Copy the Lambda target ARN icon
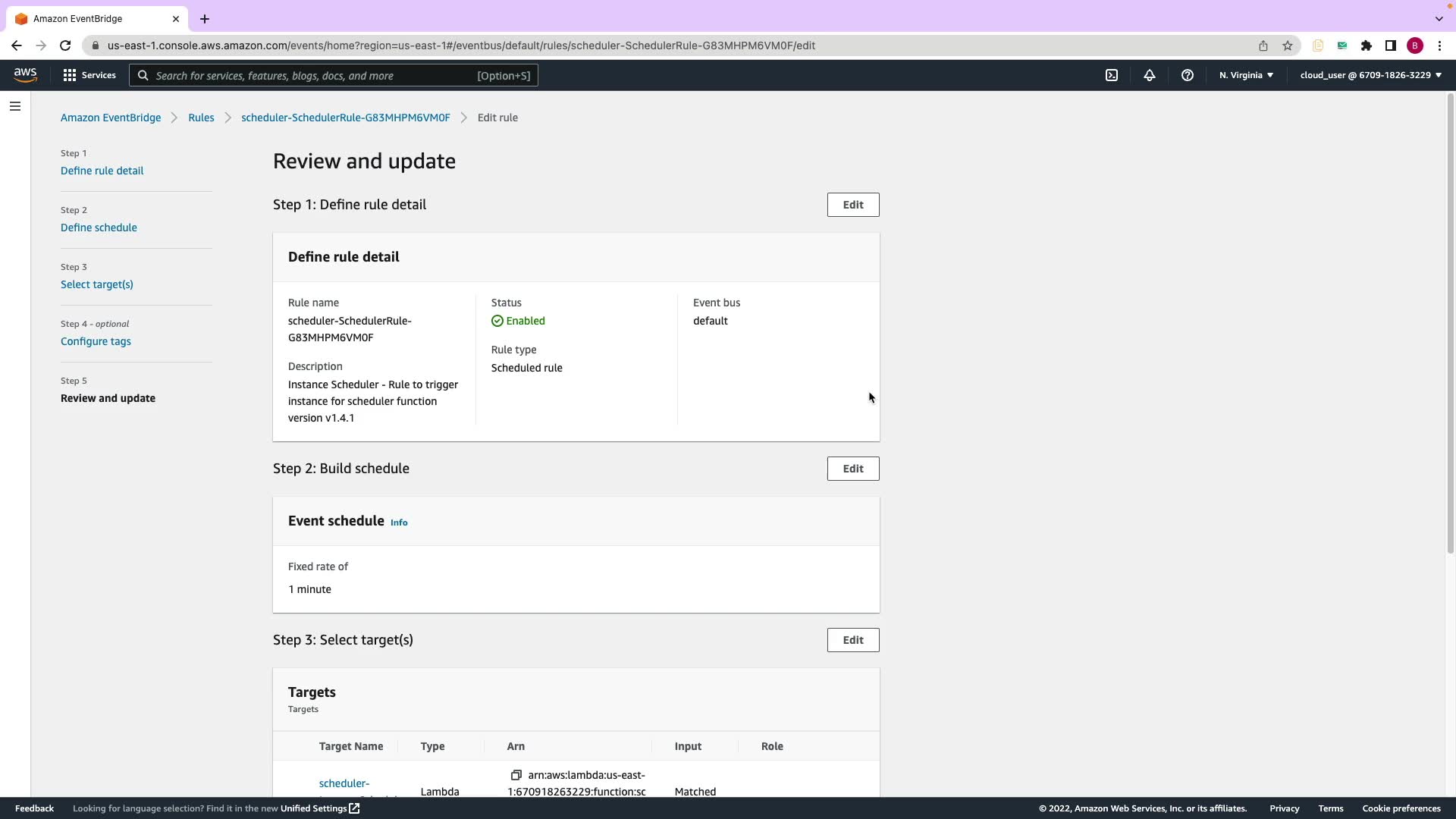This screenshot has width=1456, height=819. point(516,775)
